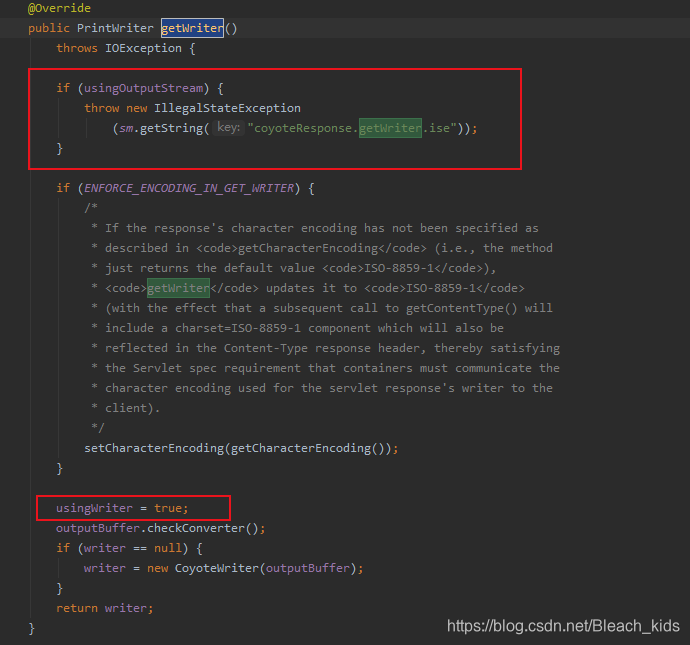Click the usingWriter field in the assignment

click(x=94, y=508)
